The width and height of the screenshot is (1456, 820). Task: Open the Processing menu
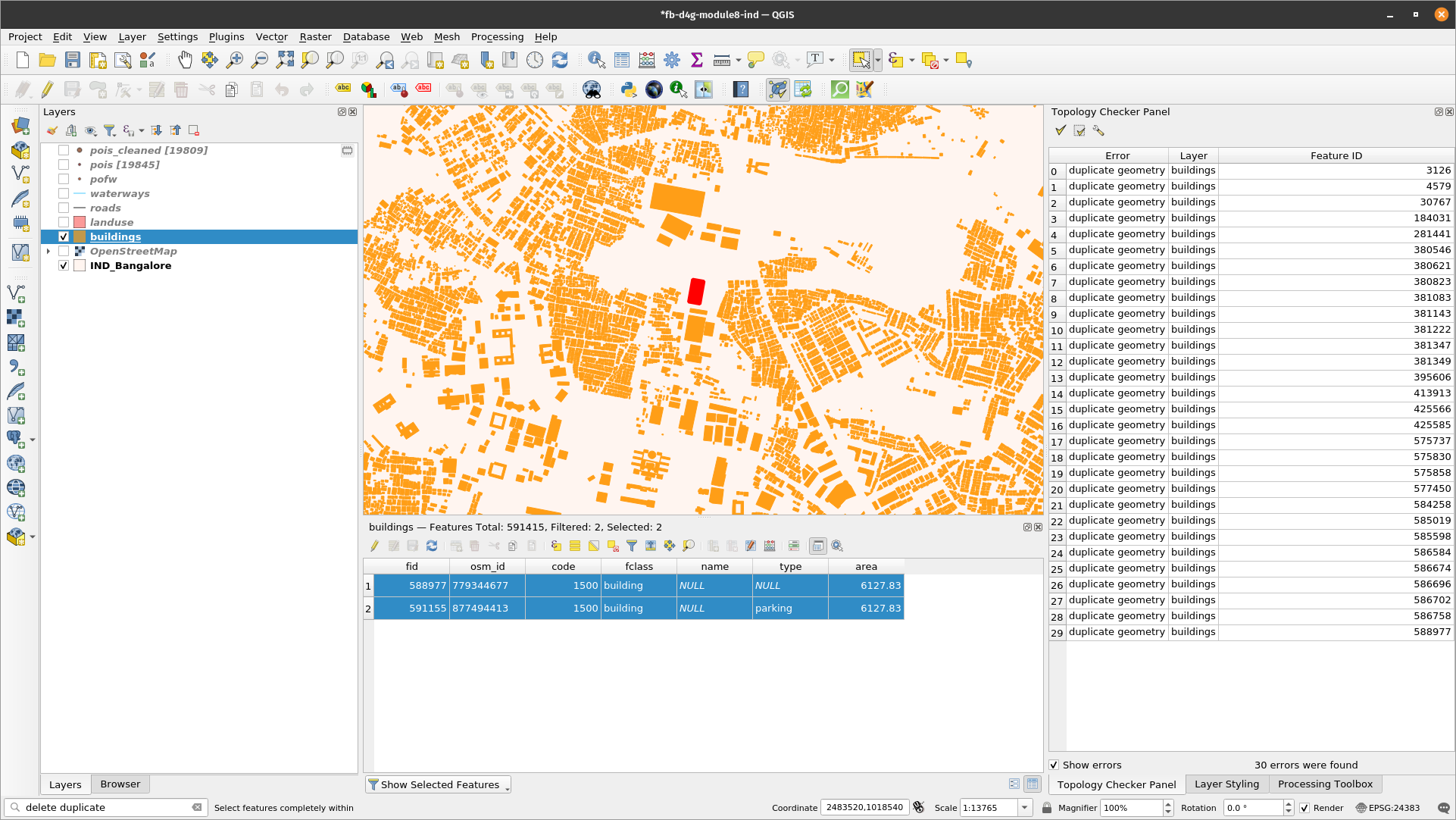497,36
